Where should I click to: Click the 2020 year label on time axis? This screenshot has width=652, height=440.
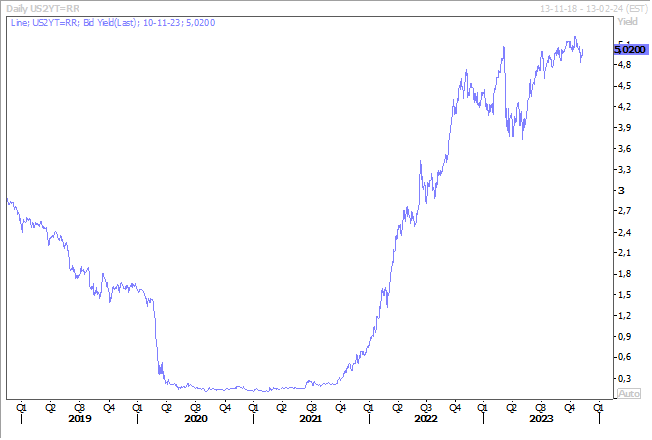pyautogui.click(x=196, y=418)
